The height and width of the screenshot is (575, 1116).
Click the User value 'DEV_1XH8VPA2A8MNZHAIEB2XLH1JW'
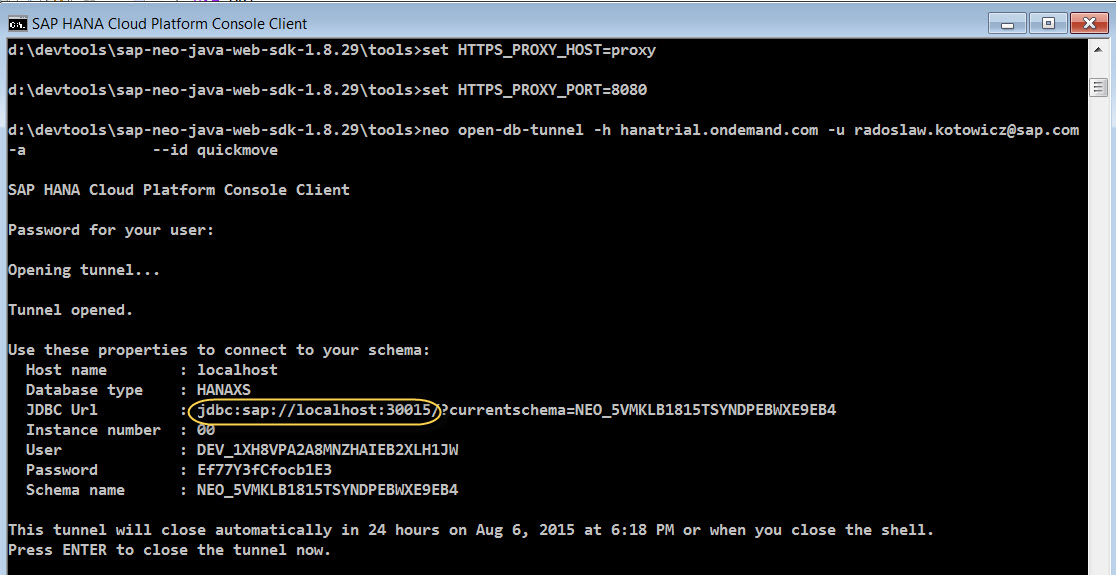point(328,450)
